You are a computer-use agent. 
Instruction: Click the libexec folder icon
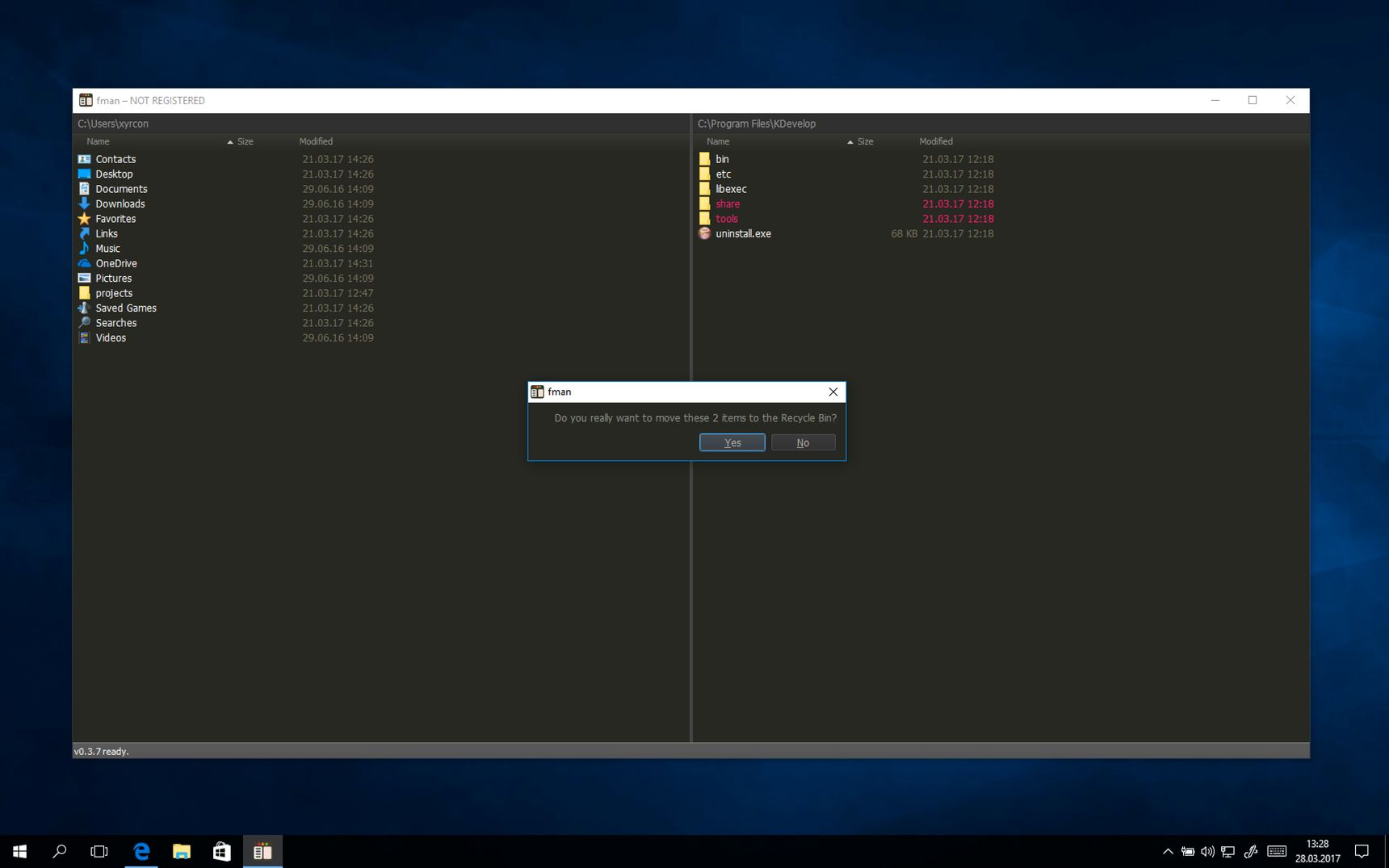(704, 189)
